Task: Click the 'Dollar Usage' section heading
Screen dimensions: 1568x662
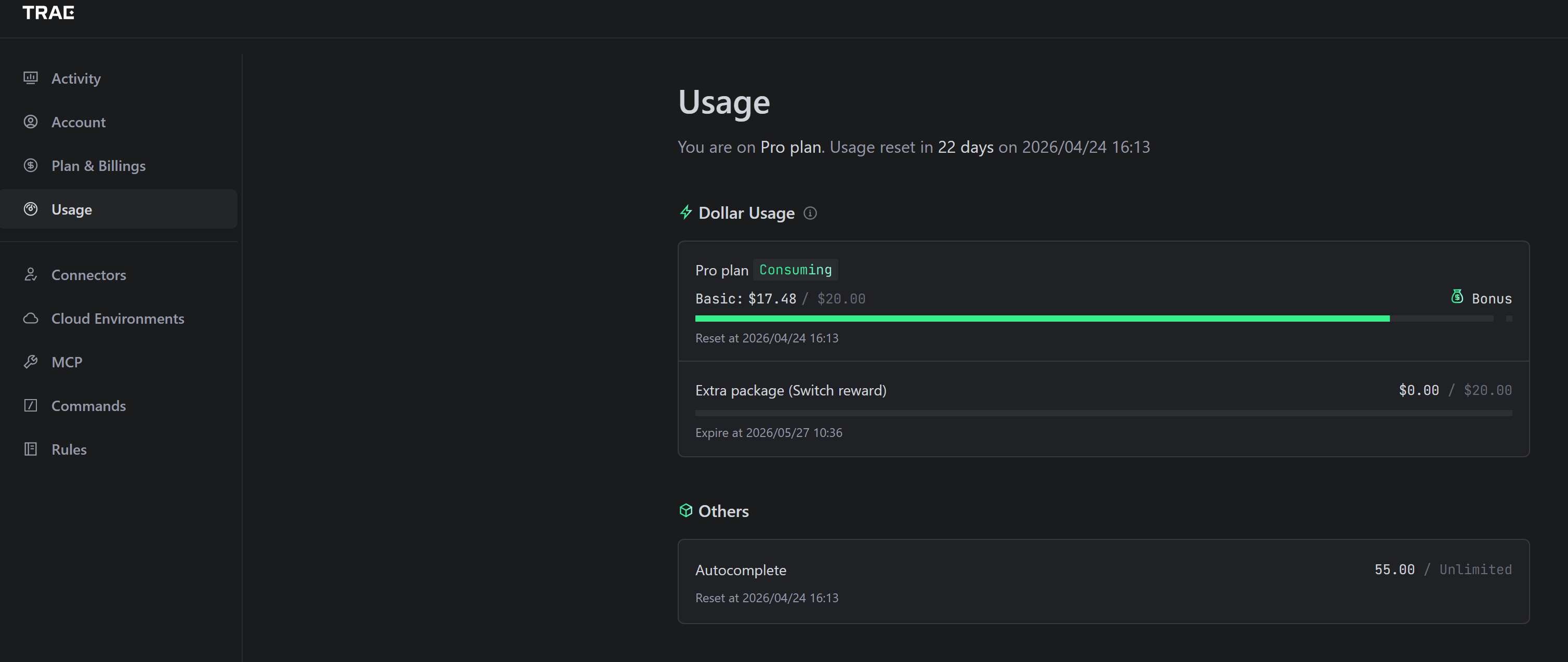Action: tap(746, 213)
